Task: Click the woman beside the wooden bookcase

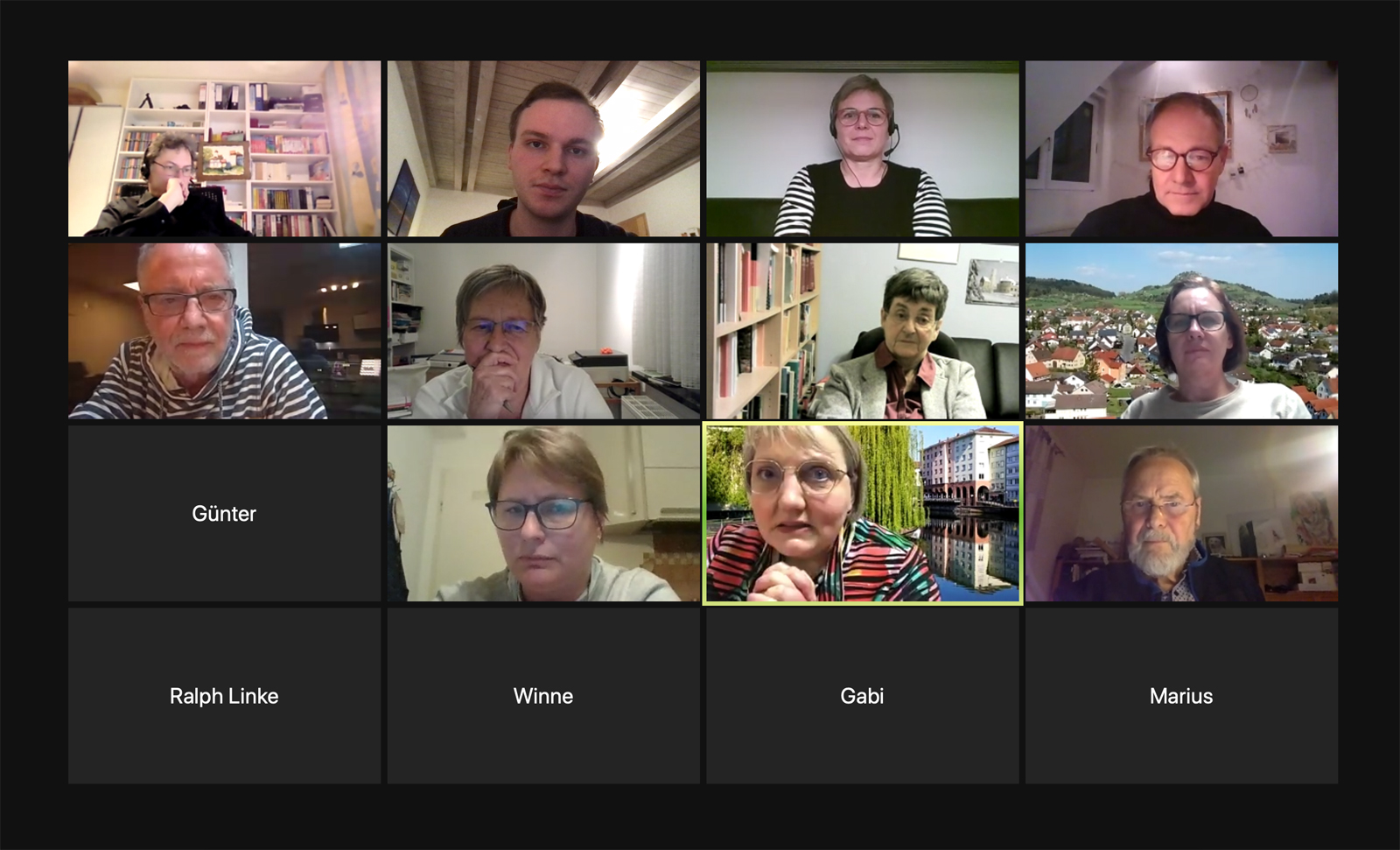Action: (x=862, y=331)
